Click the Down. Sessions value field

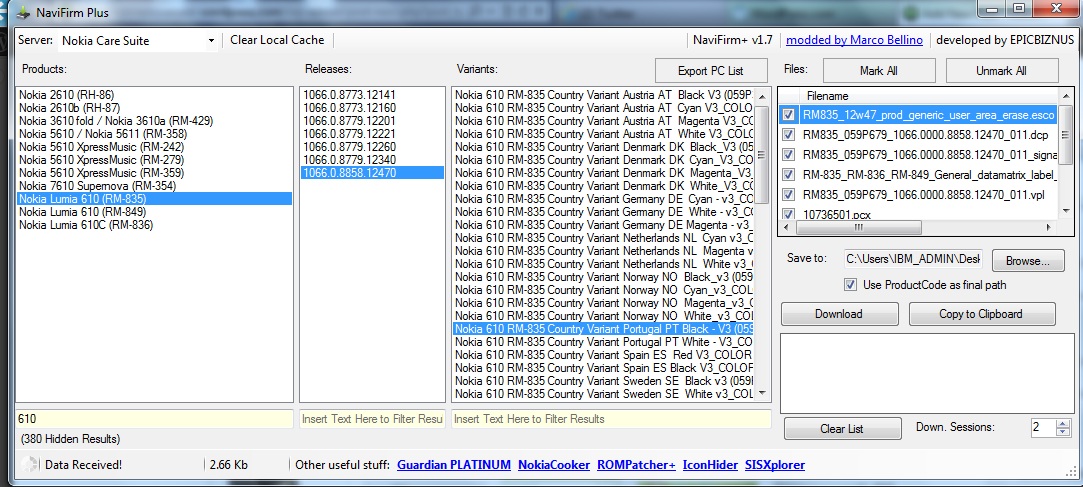pyautogui.click(x=1042, y=428)
